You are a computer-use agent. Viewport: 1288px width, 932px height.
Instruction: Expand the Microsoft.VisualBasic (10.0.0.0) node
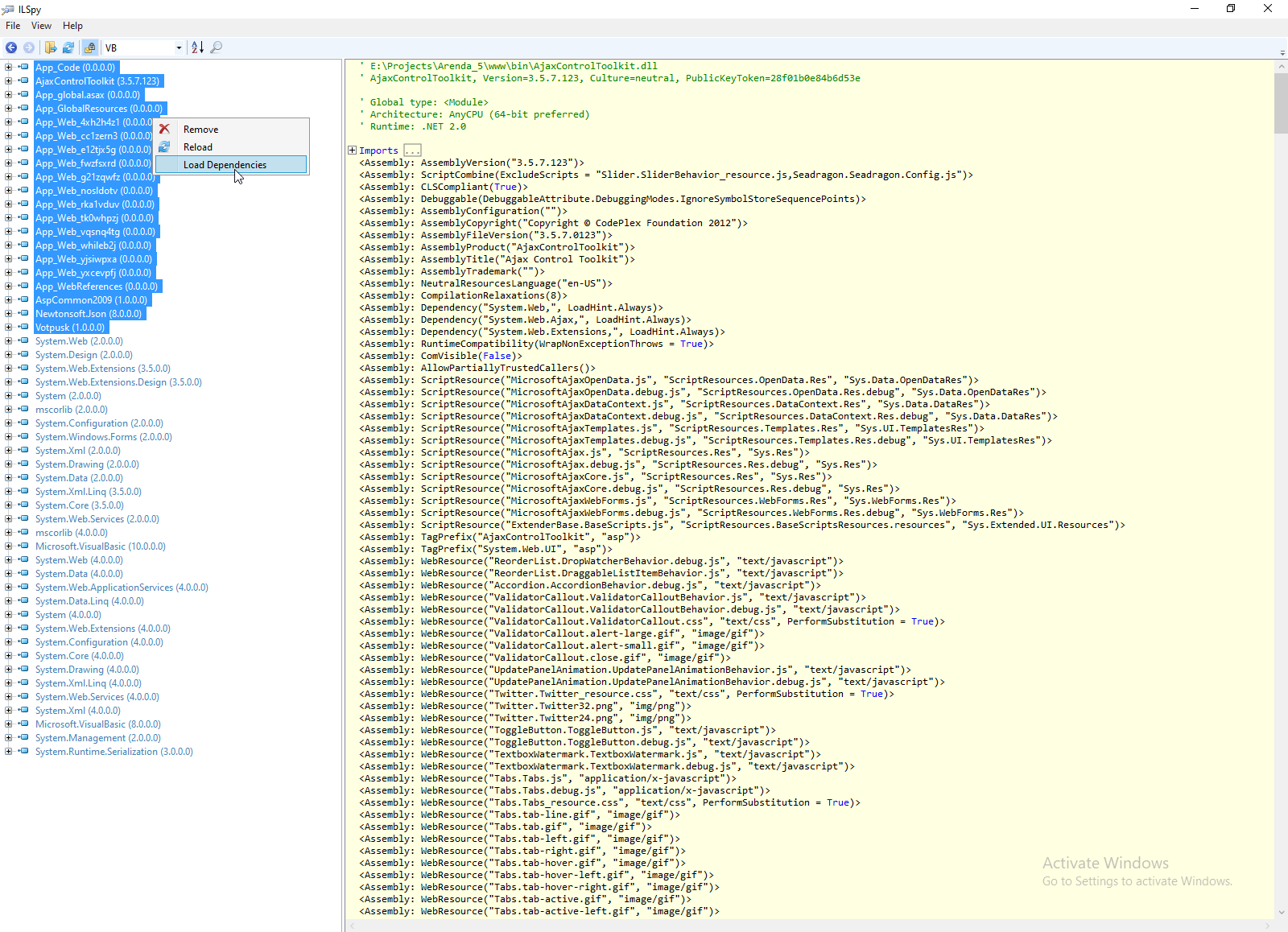8,546
